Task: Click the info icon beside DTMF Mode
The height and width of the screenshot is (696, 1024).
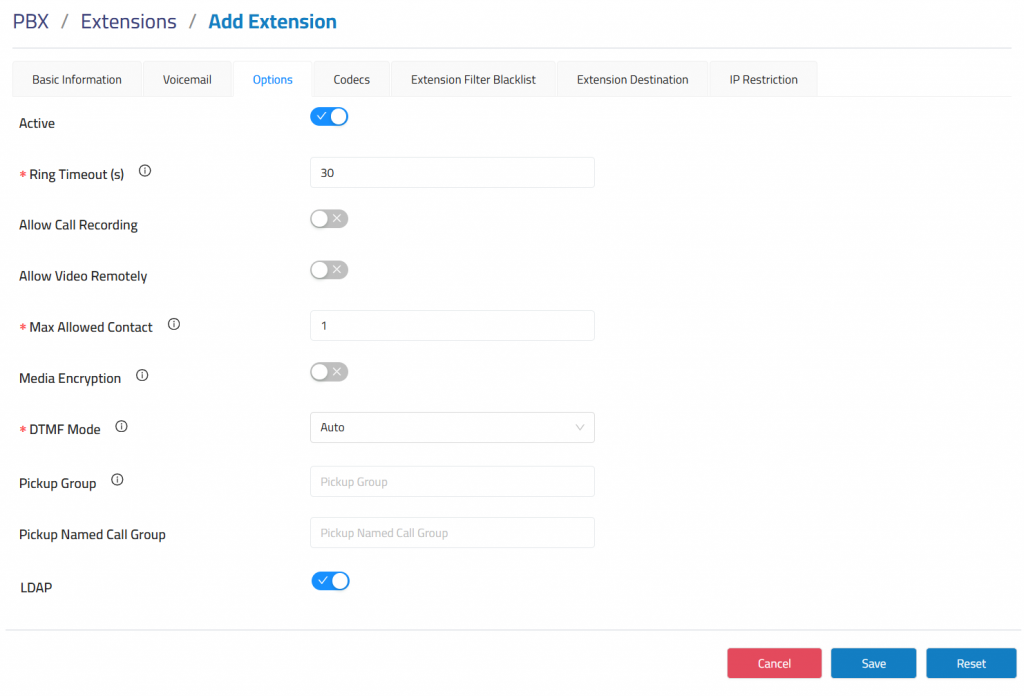Action: tap(122, 427)
